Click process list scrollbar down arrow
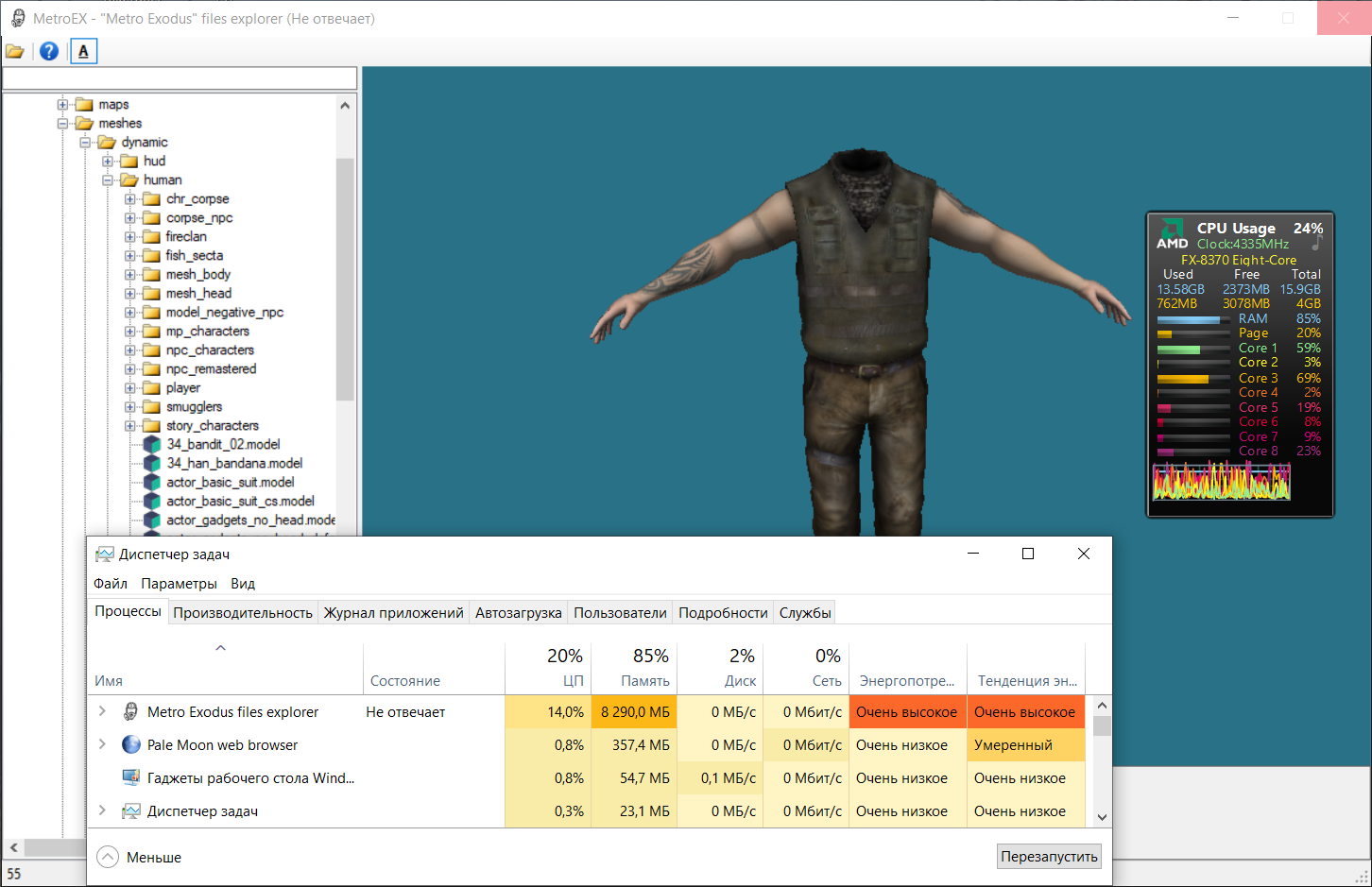Image resolution: width=1372 pixels, height=887 pixels. point(1102,817)
